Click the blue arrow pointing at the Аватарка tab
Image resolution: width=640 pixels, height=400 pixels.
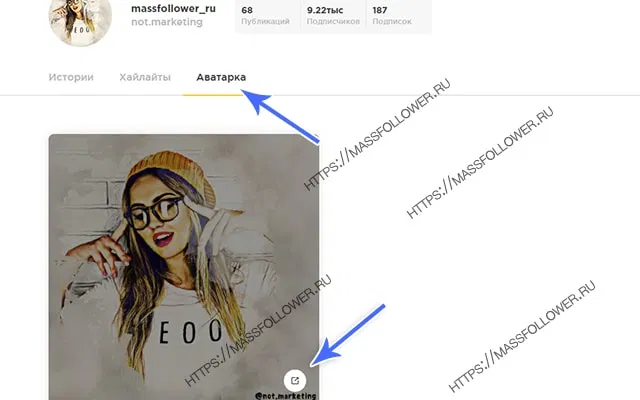coord(280,117)
